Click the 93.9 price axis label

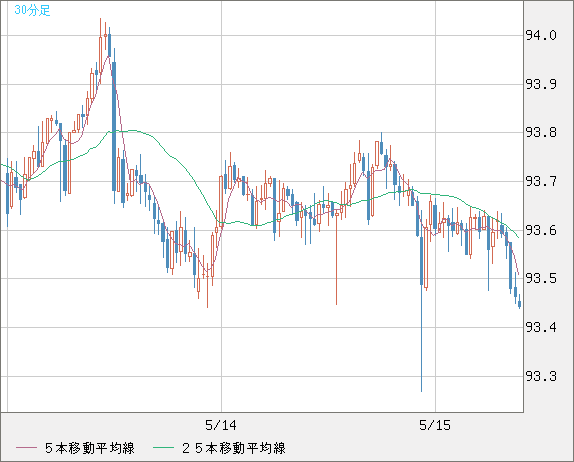click(541, 84)
